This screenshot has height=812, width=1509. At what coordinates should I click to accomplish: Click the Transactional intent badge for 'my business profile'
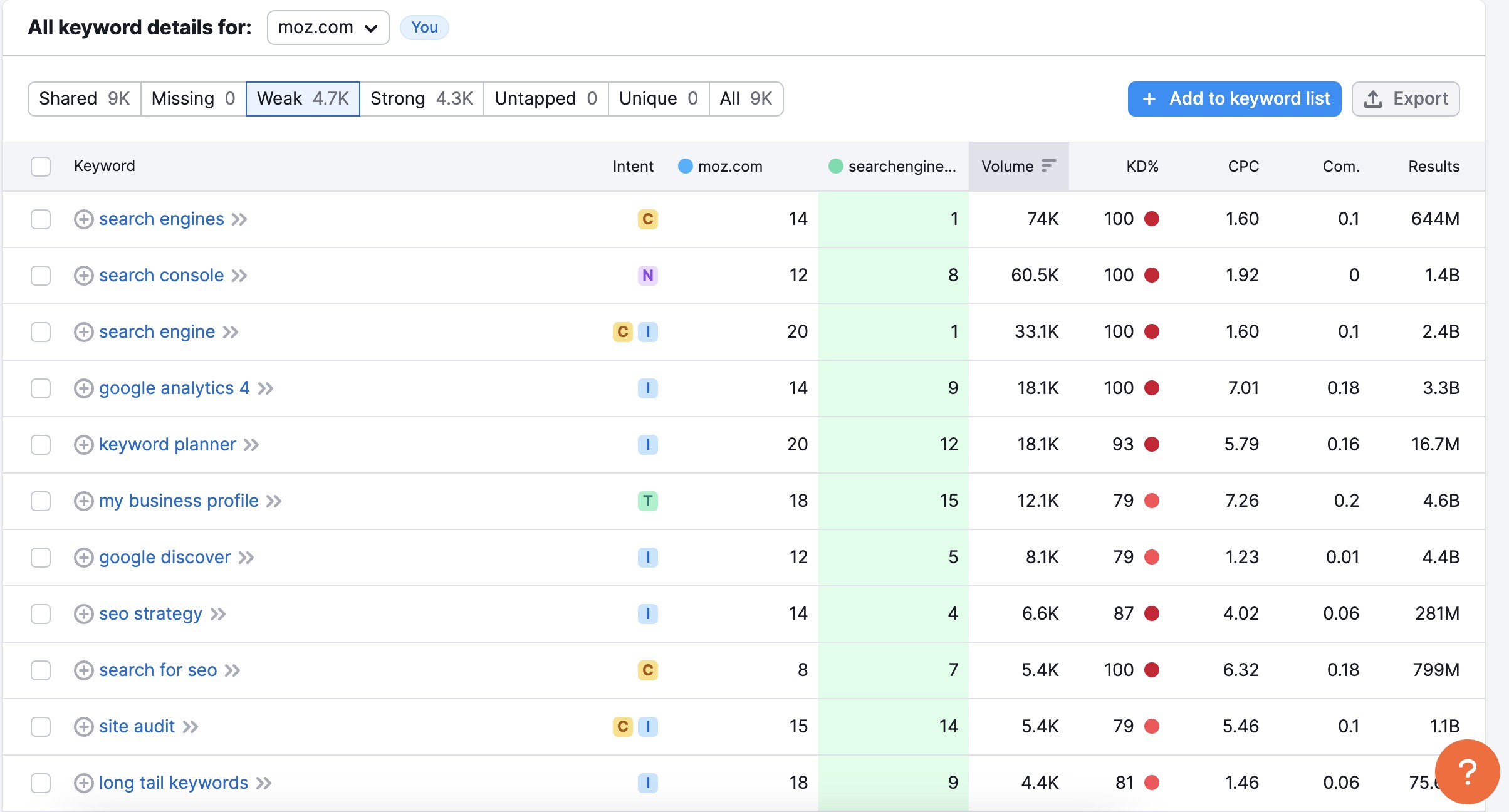coord(647,501)
